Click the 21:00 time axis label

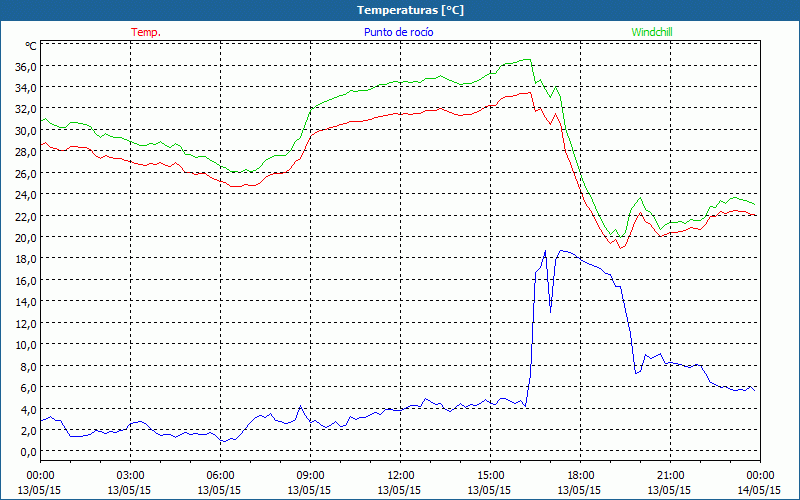(x=670, y=476)
